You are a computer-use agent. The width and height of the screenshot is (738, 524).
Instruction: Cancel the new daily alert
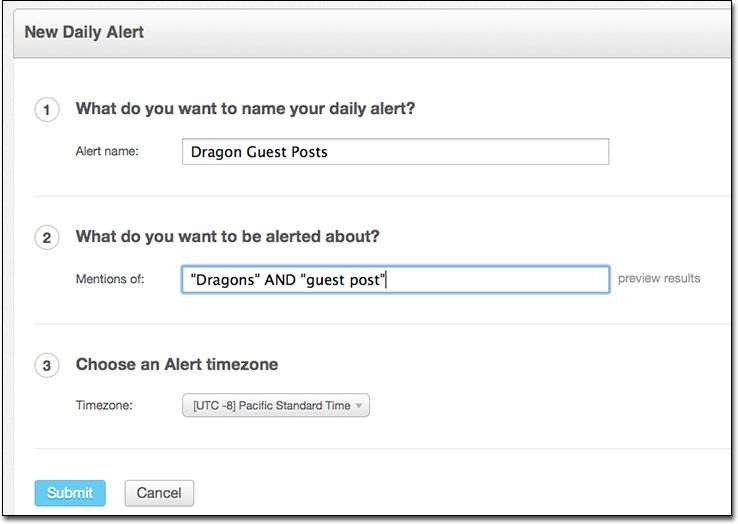pos(159,493)
